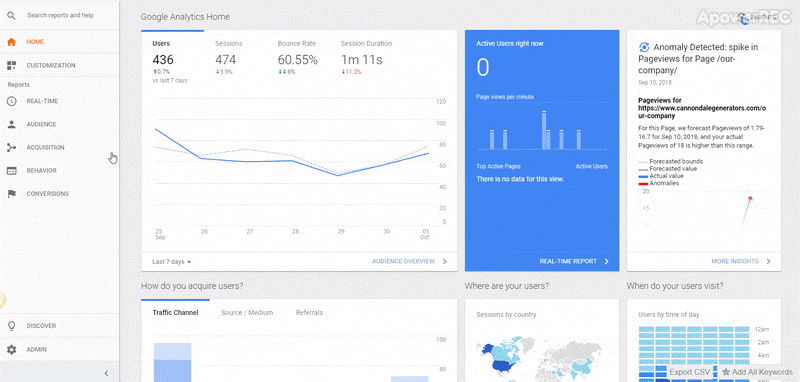This screenshot has width=800, height=382.
Task: Click the 'Where are your users?' heading
Action: pos(507,286)
